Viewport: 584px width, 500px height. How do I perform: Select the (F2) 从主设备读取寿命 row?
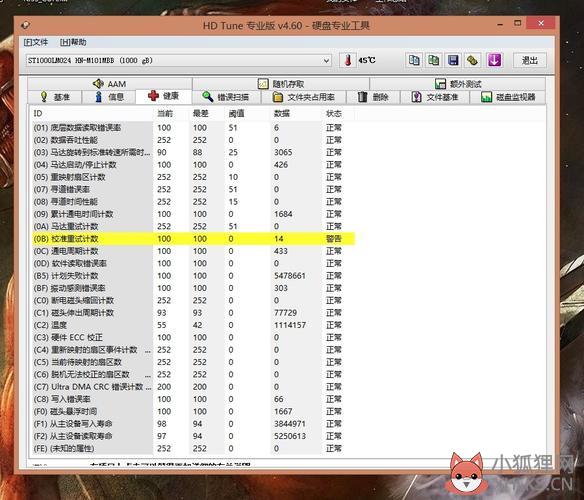click(193, 436)
